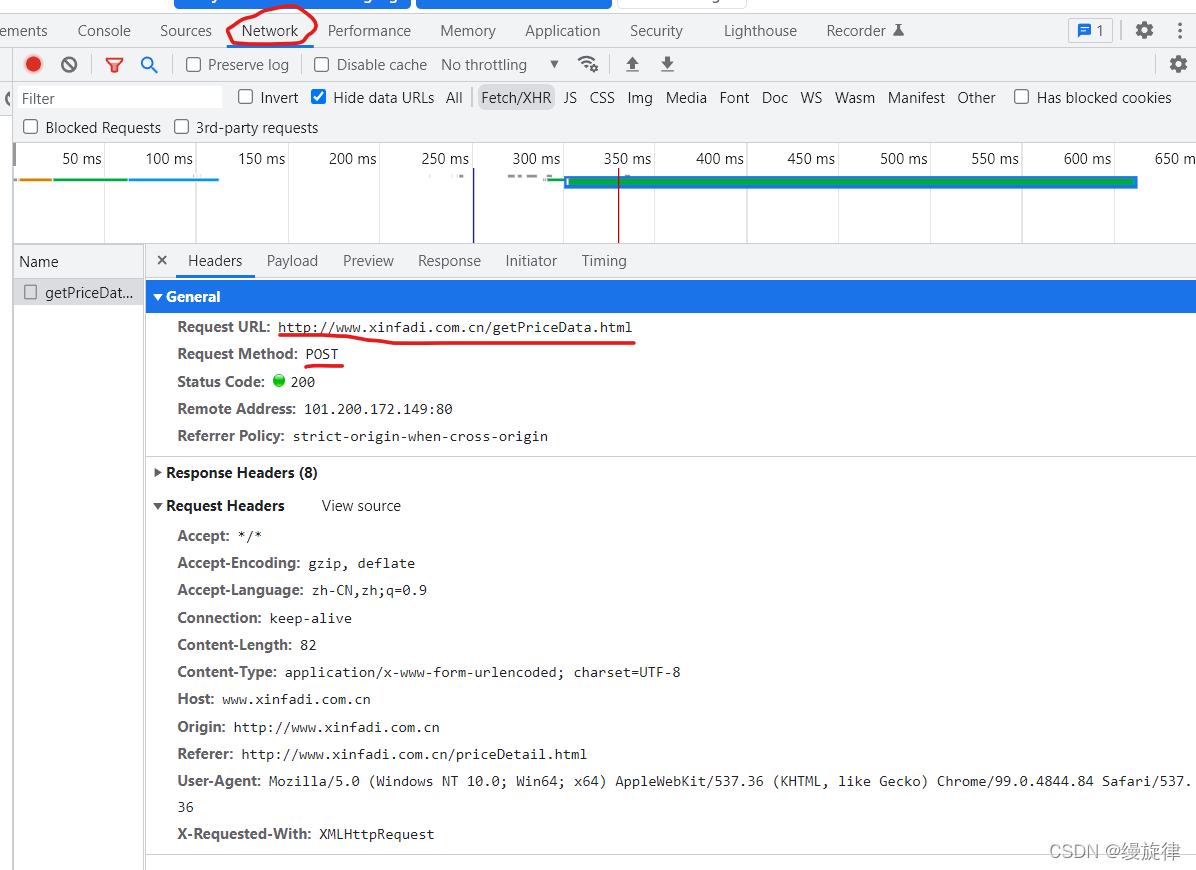1196x870 pixels.
Task: Clear the network log
Action: coord(69,65)
